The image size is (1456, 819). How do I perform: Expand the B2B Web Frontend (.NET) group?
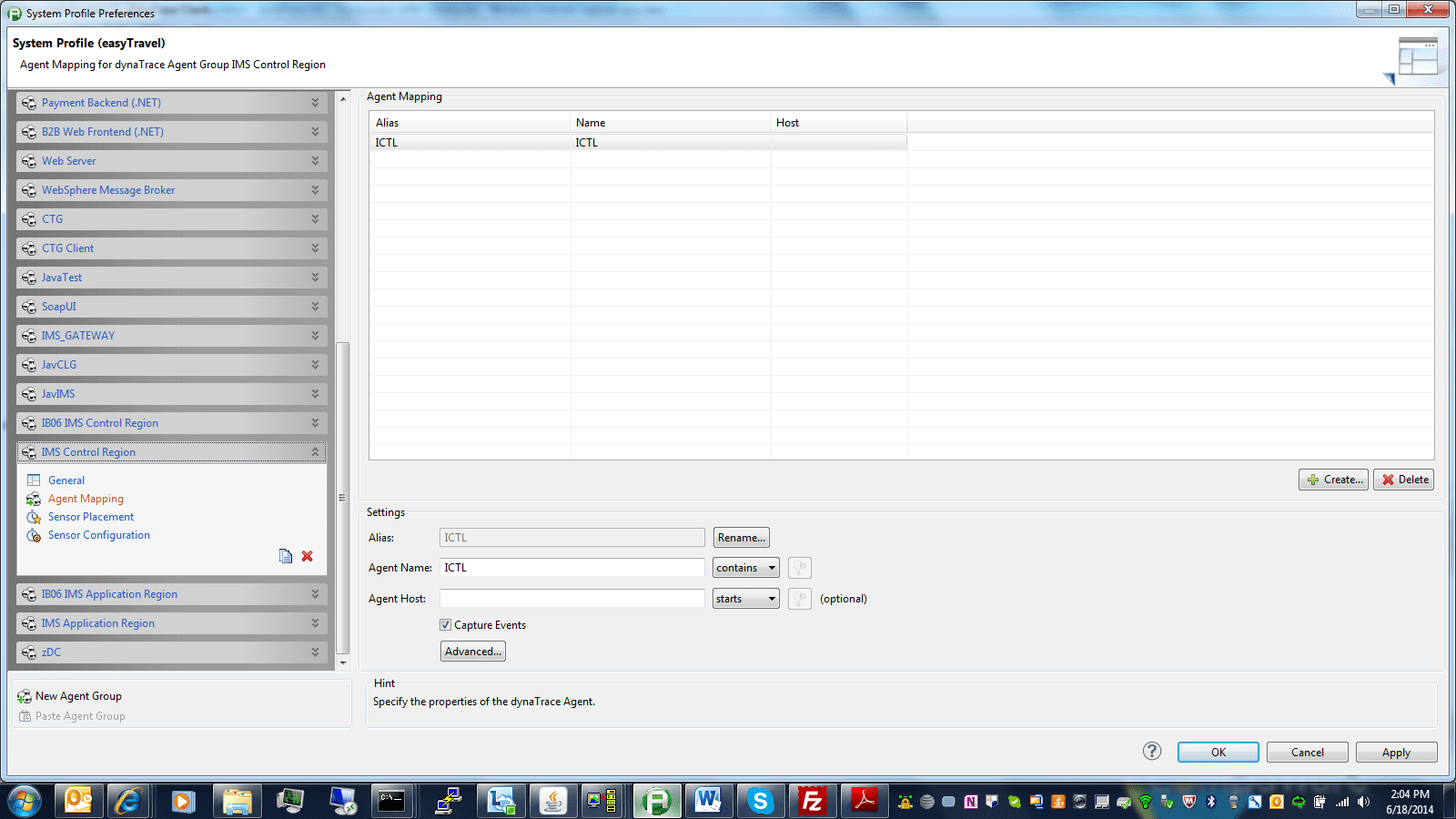click(x=315, y=132)
